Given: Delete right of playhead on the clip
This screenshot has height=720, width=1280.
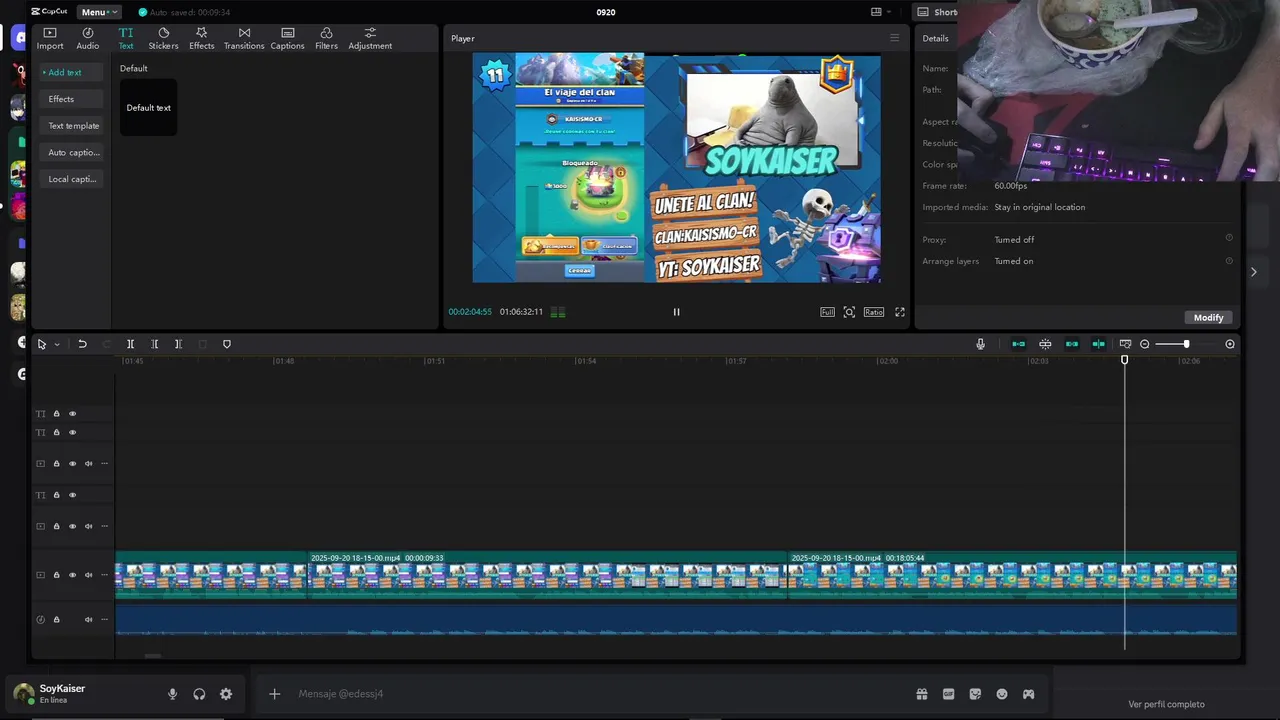Looking at the screenshot, I should tap(178, 344).
